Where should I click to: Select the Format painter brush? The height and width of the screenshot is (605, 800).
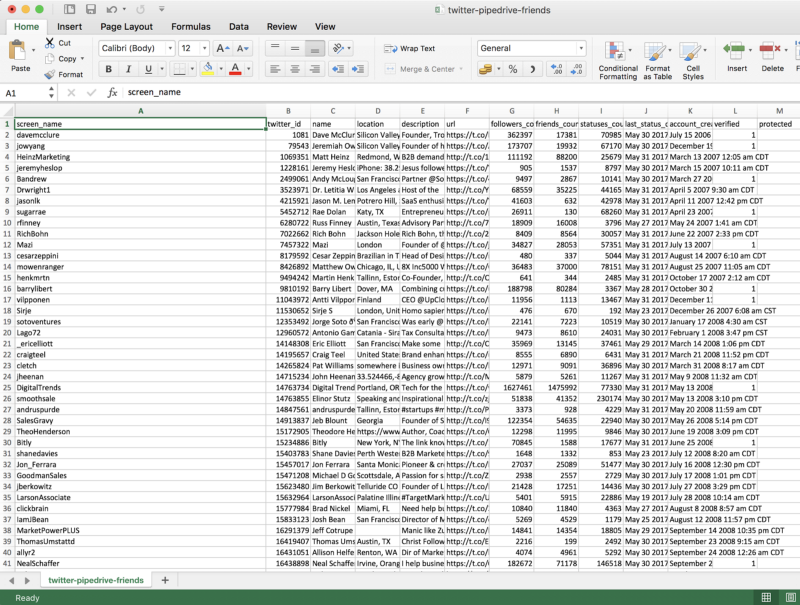pos(50,74)
